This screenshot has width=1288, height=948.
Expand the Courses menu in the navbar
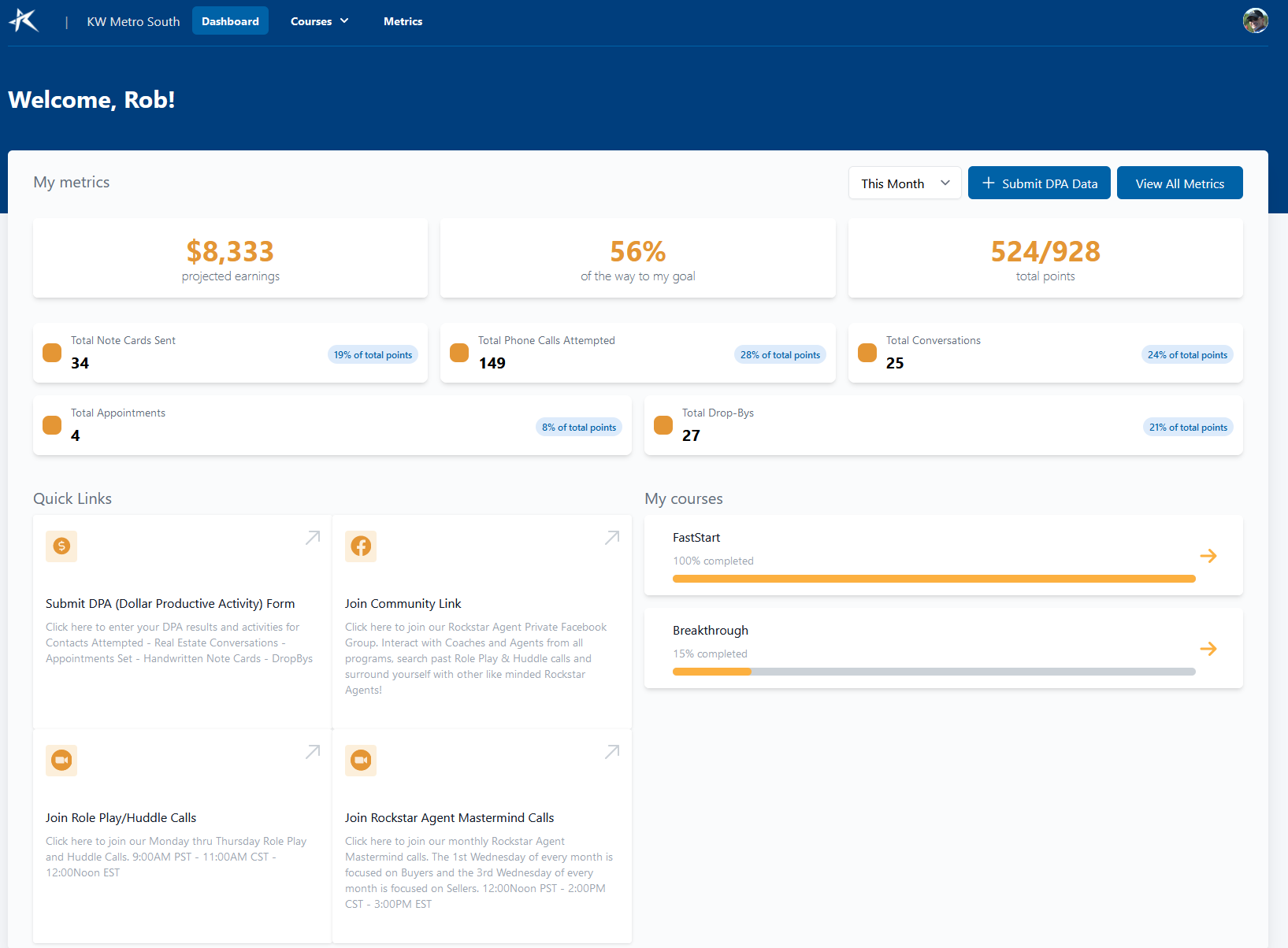click(x=319, y=21)
